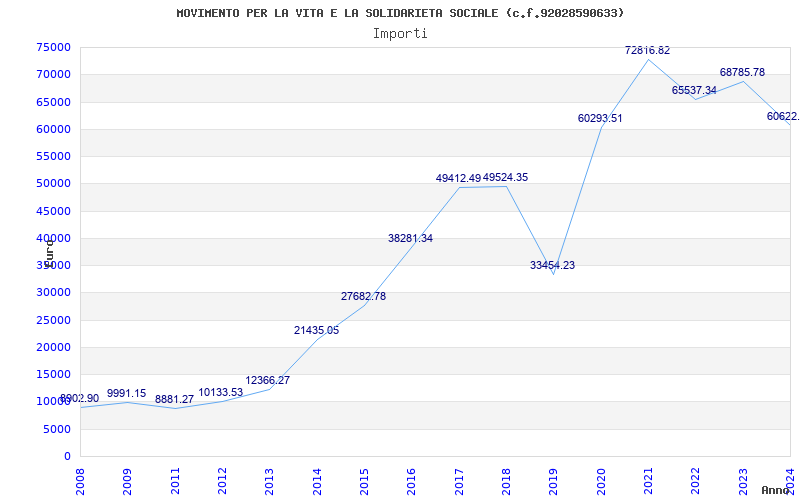Click the 12366.27 data label
The width and height of the screenshot is (800, 500).
267,381
